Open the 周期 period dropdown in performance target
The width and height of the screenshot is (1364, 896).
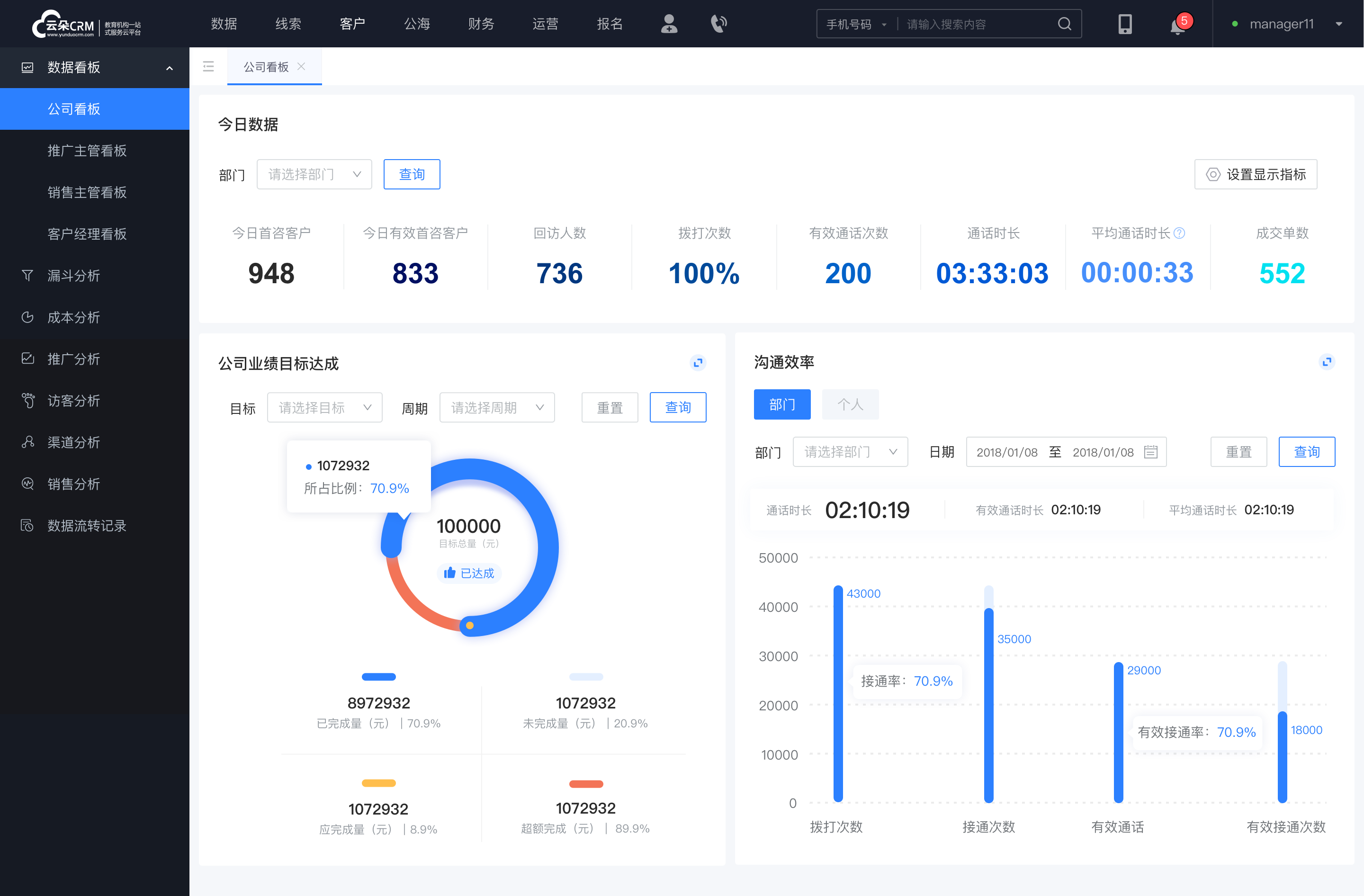(x=497, y=406)
